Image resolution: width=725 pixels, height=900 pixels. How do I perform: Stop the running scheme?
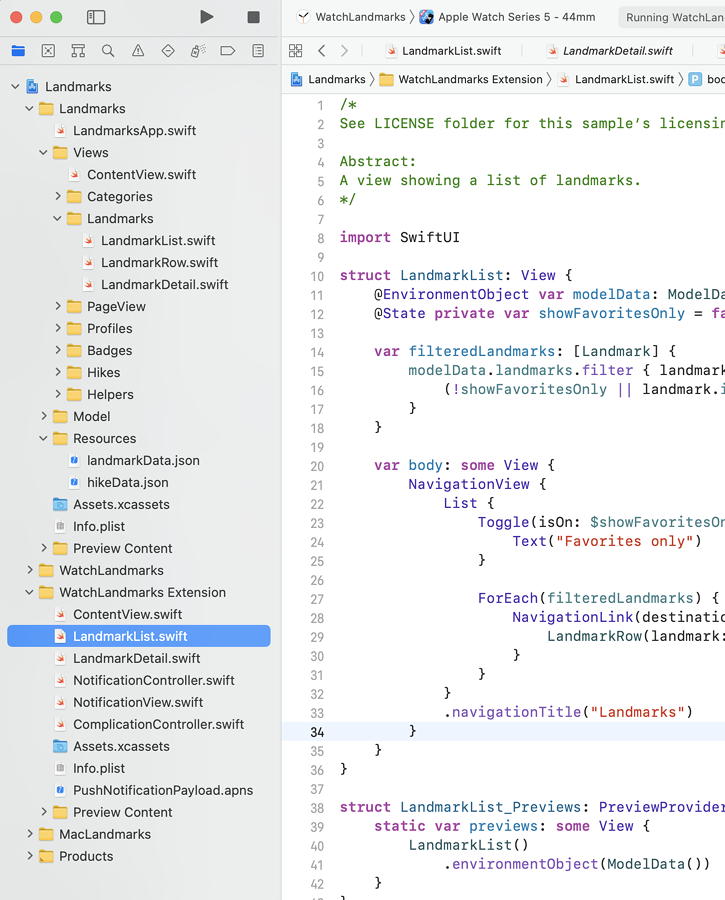tap(253, 17)
